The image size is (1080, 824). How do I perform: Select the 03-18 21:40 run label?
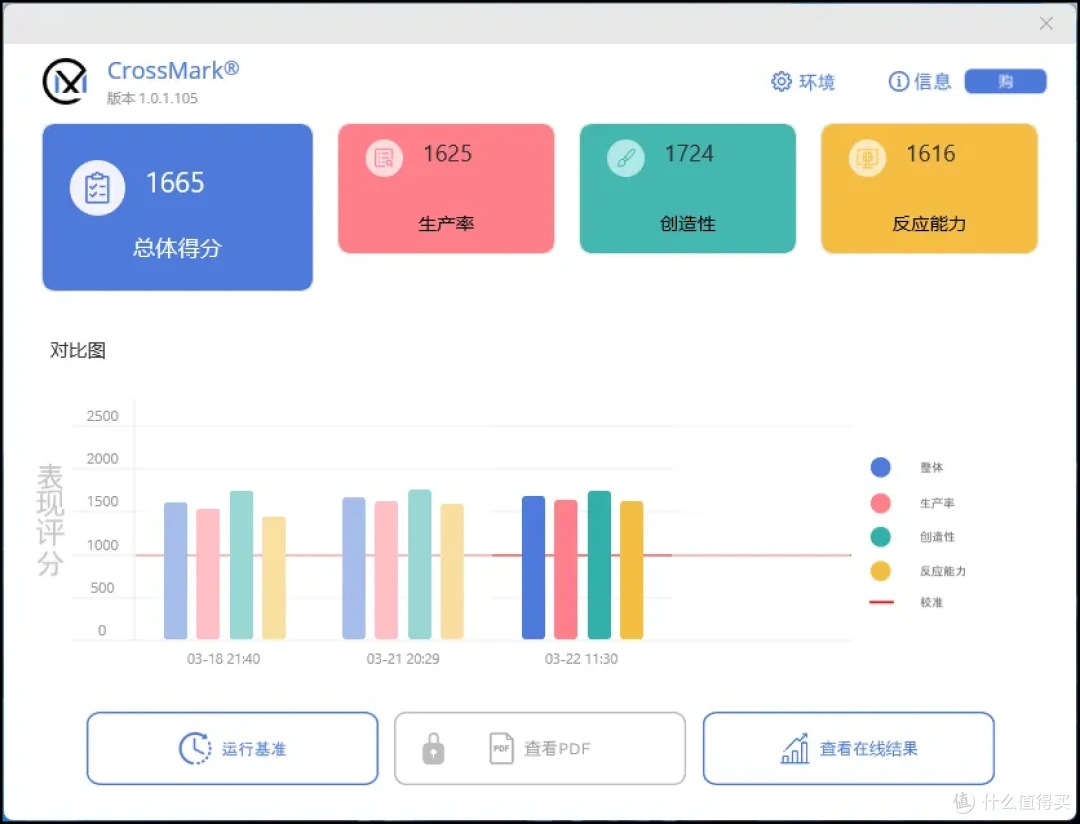point(224,659)
